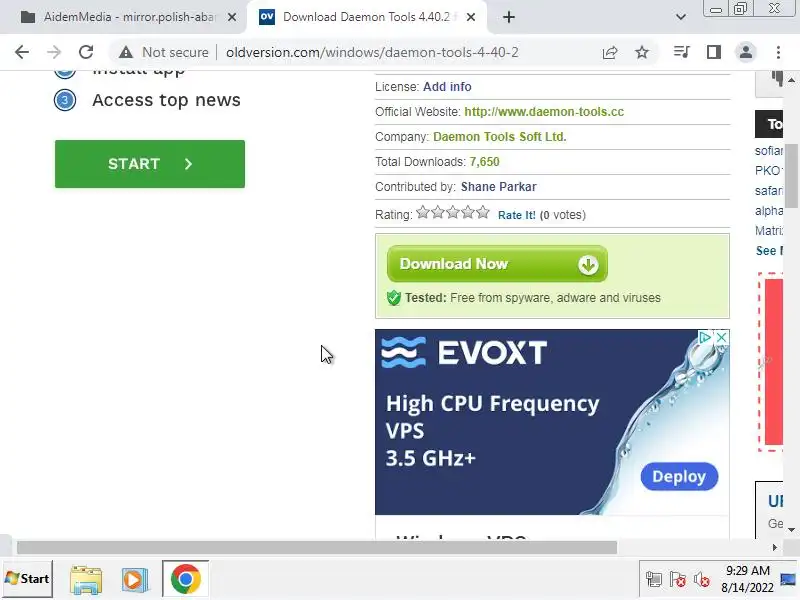Open the AdChoices info icon
The image size is (800, 600).
click(x=705, y=337)
